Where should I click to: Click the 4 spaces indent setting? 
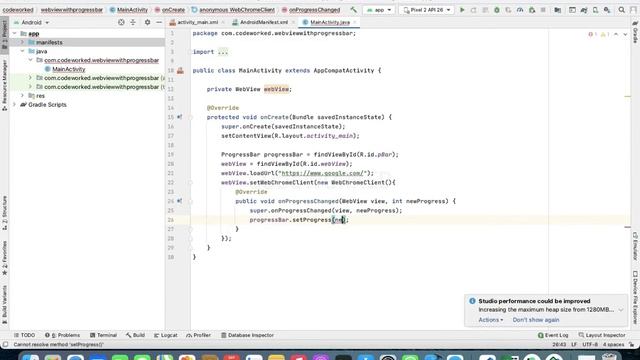click(x=613, y=345)
